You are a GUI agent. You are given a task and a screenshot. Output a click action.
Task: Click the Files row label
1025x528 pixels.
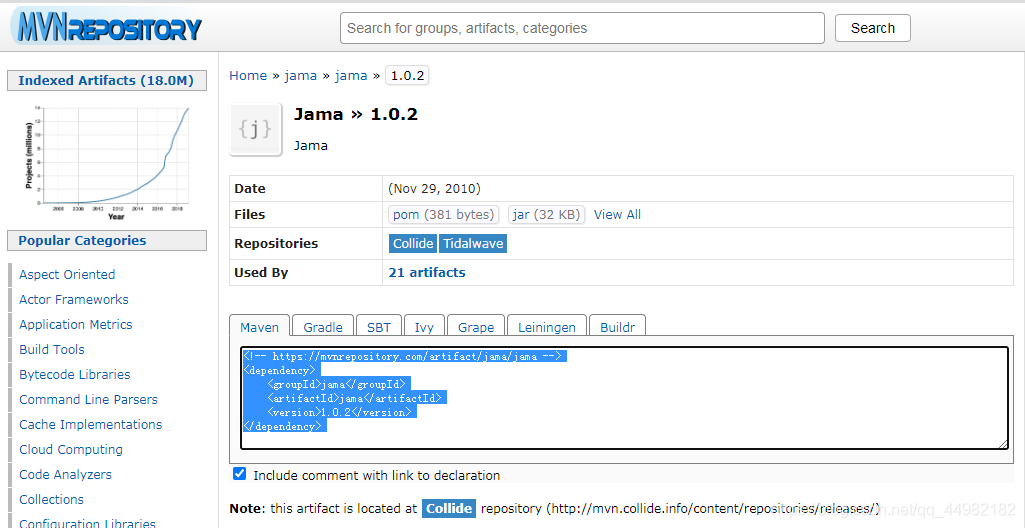(x=250, y=214)
